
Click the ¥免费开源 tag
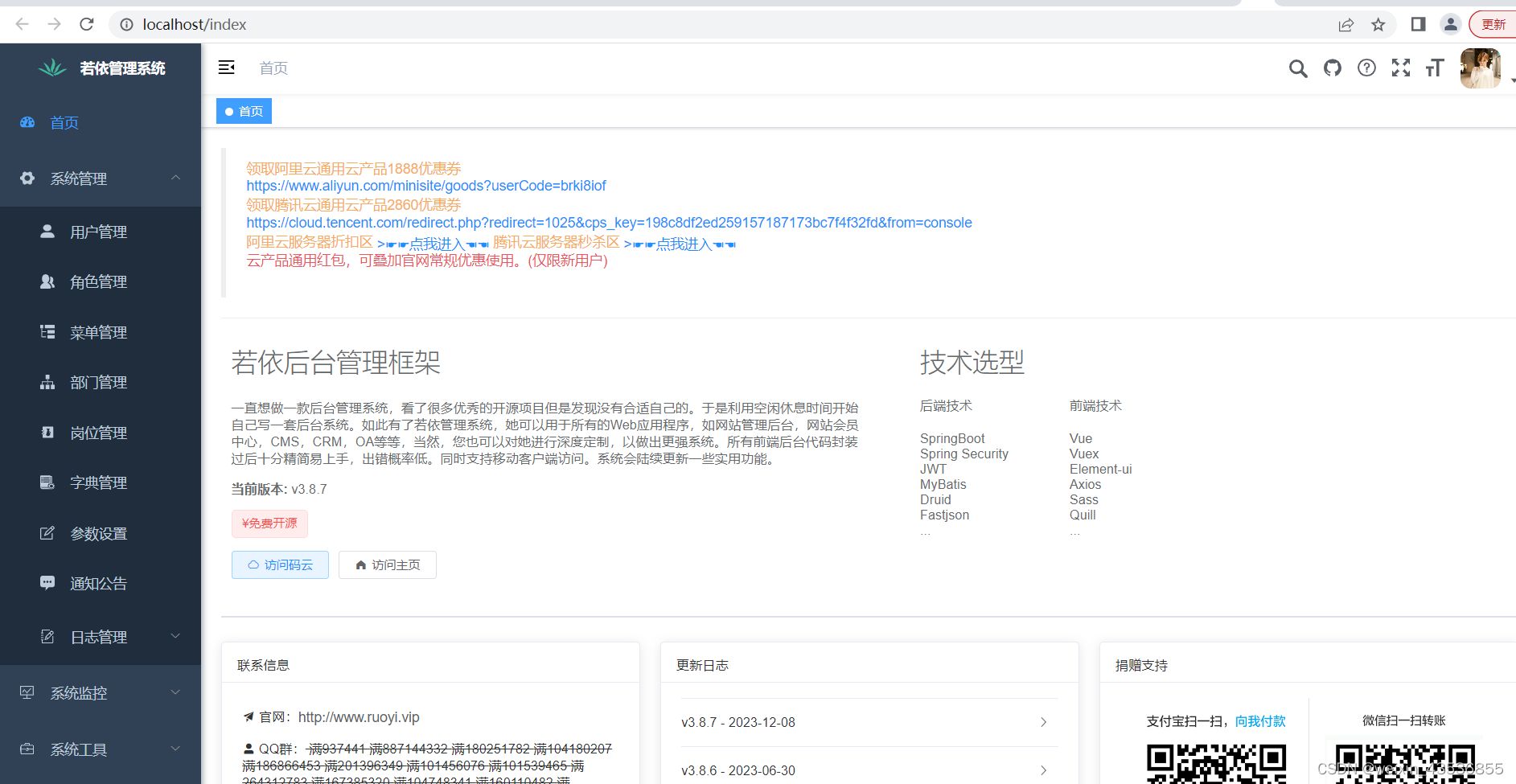[269, 523]
